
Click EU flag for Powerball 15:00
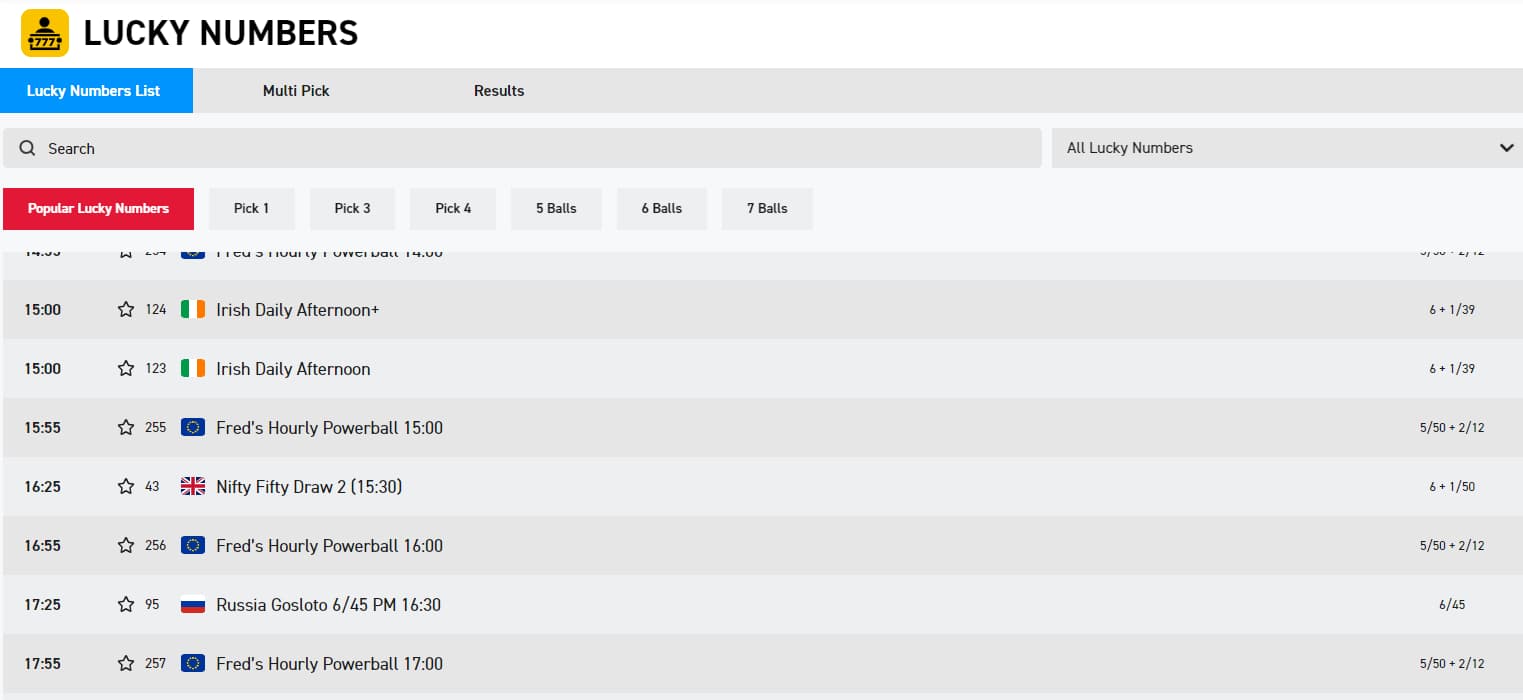[x=193, y=428]
